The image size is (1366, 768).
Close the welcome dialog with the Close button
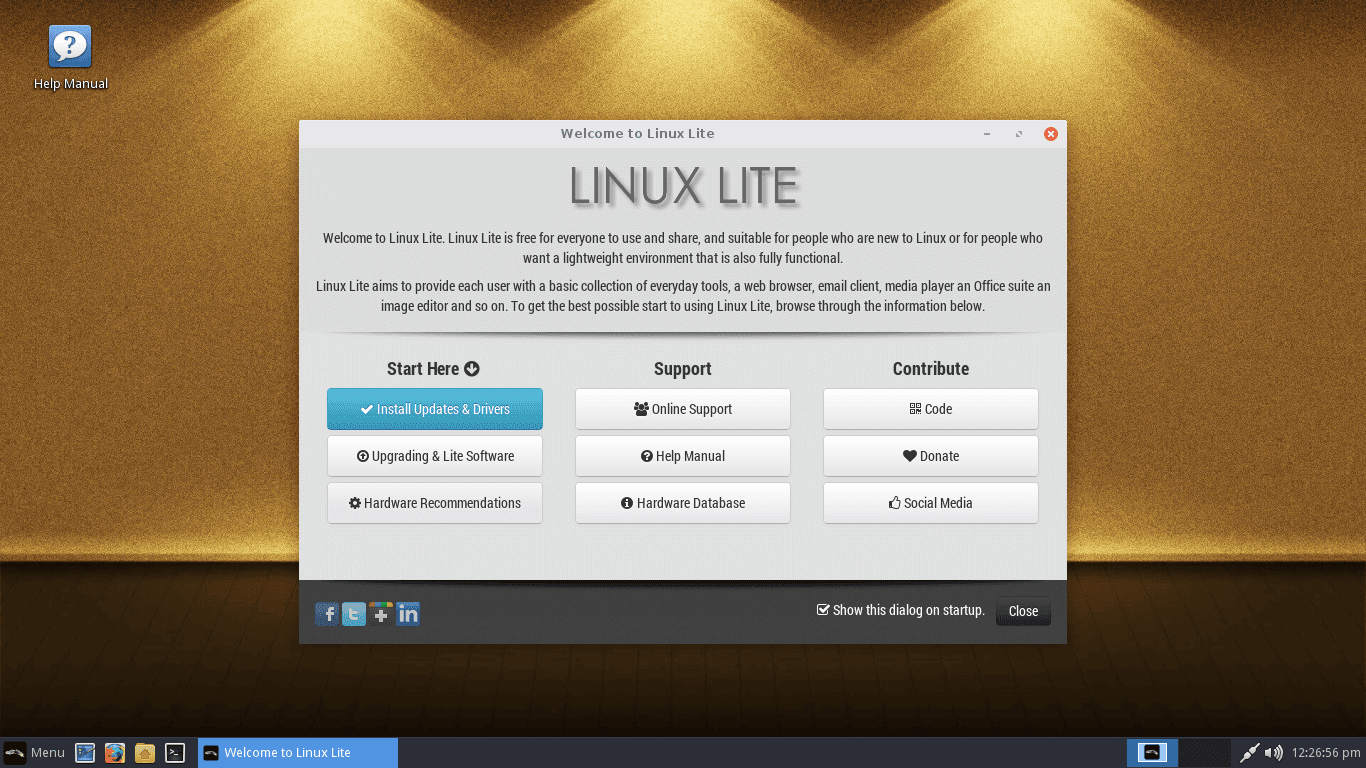coord(1023,611)
